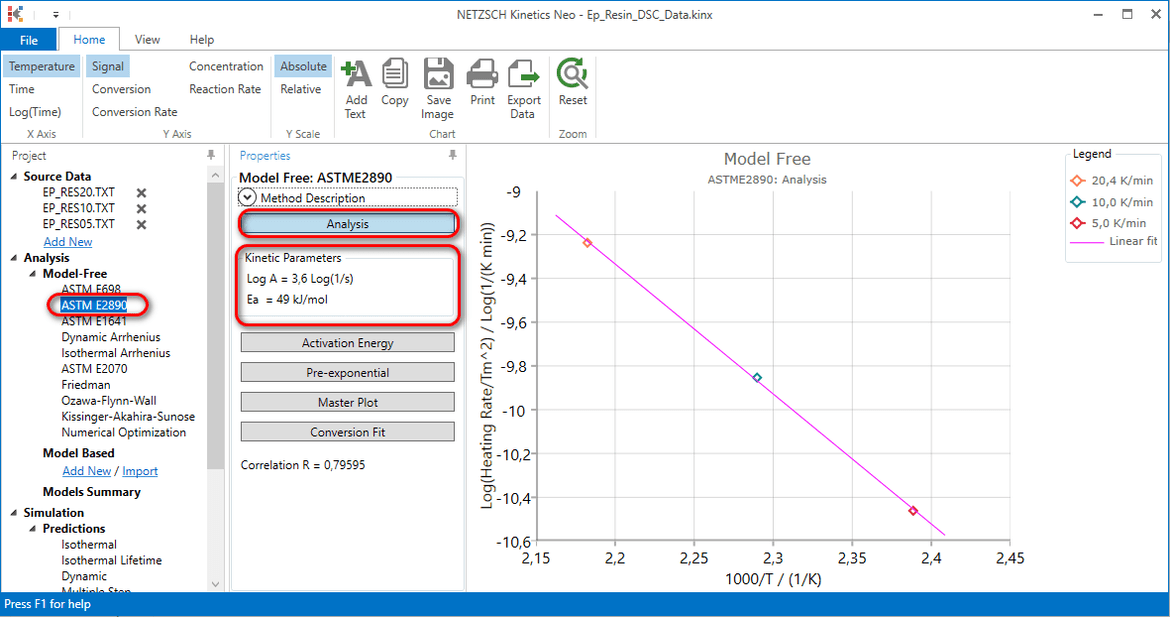Collapse the Predictions tree branch
1170x617 pixels.
click(31, 528)
